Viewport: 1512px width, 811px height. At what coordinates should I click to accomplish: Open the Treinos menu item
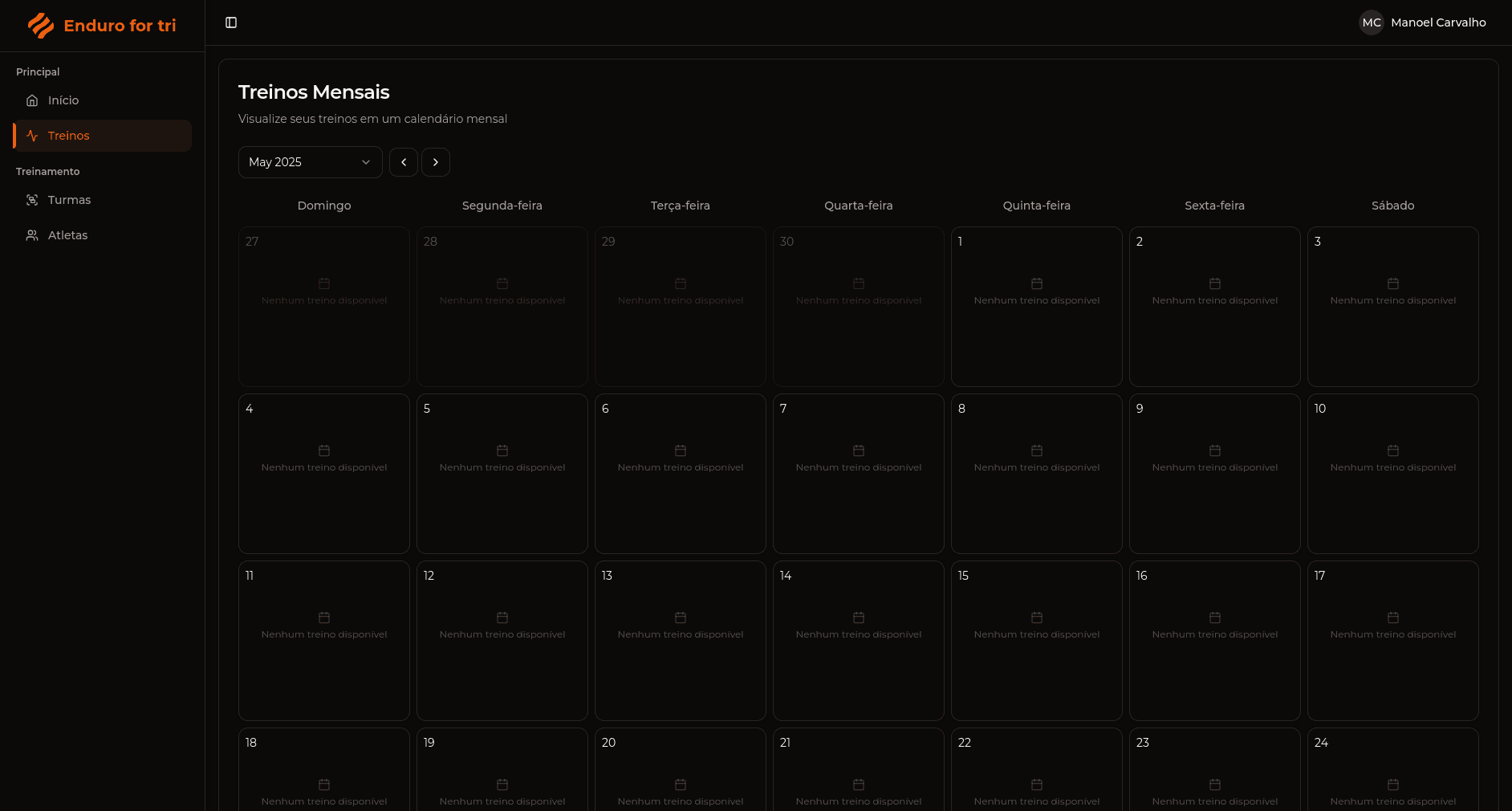[x=102, y=136]
